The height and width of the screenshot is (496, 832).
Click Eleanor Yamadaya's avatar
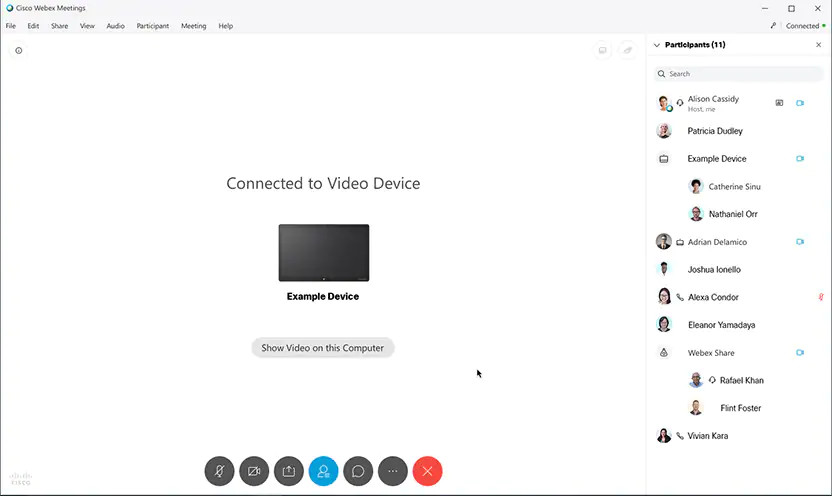(x=664, y=324)
